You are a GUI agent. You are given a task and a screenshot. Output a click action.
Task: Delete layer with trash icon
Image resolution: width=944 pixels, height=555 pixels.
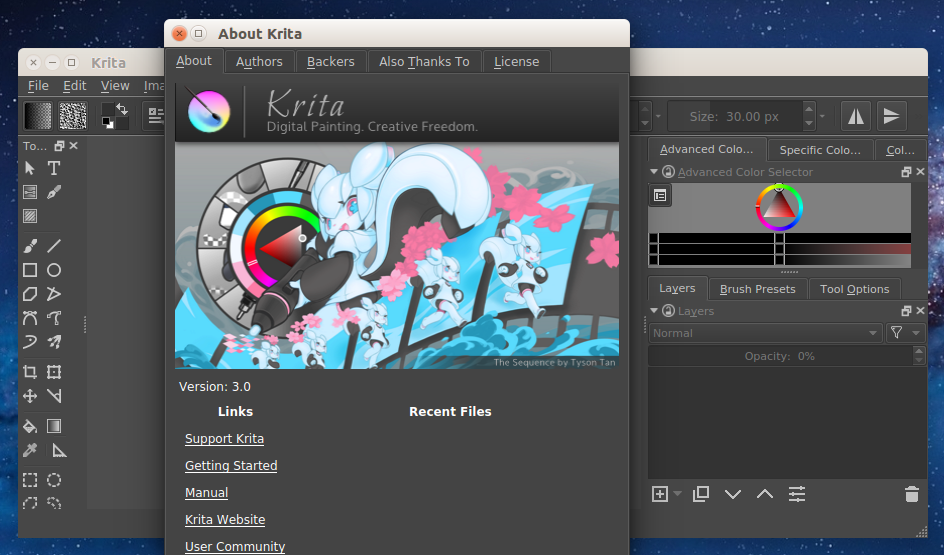911,494
